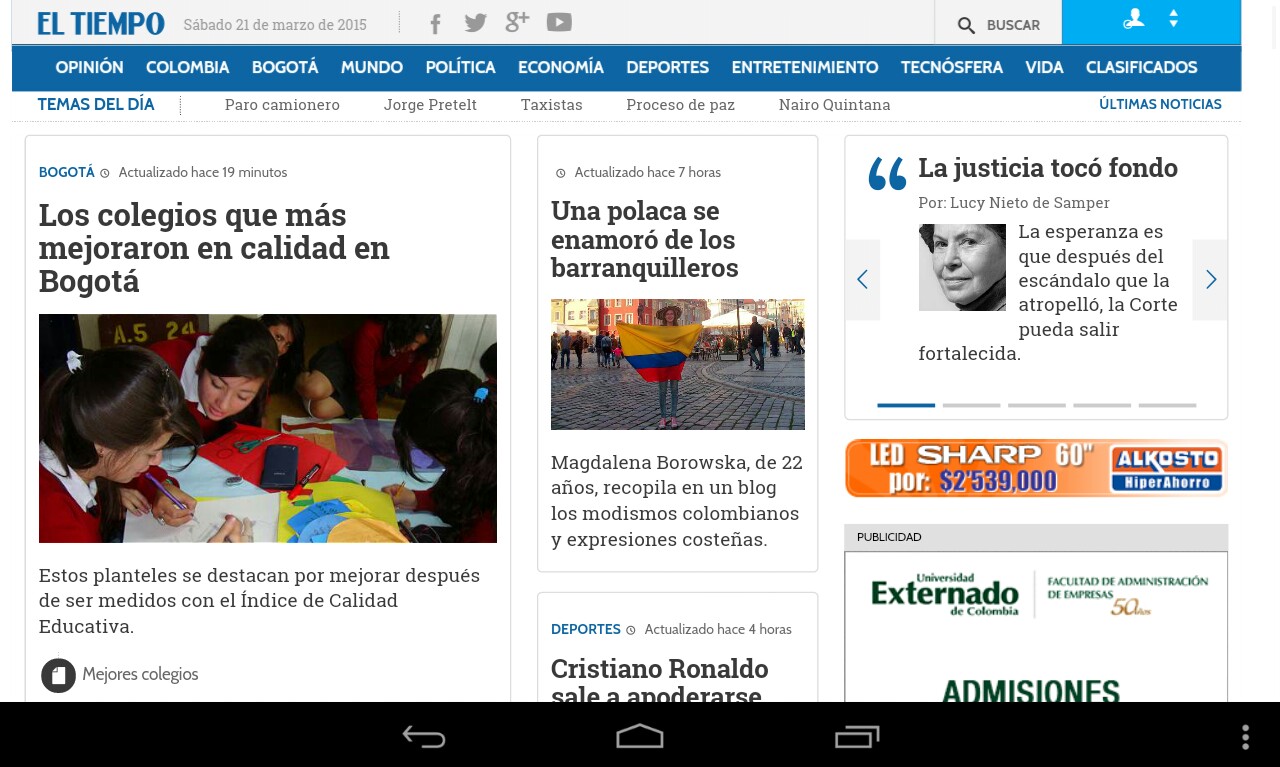Click the Mejores colegios related link
This screenshot has height=767, width=1280.
tap(140, 675)
